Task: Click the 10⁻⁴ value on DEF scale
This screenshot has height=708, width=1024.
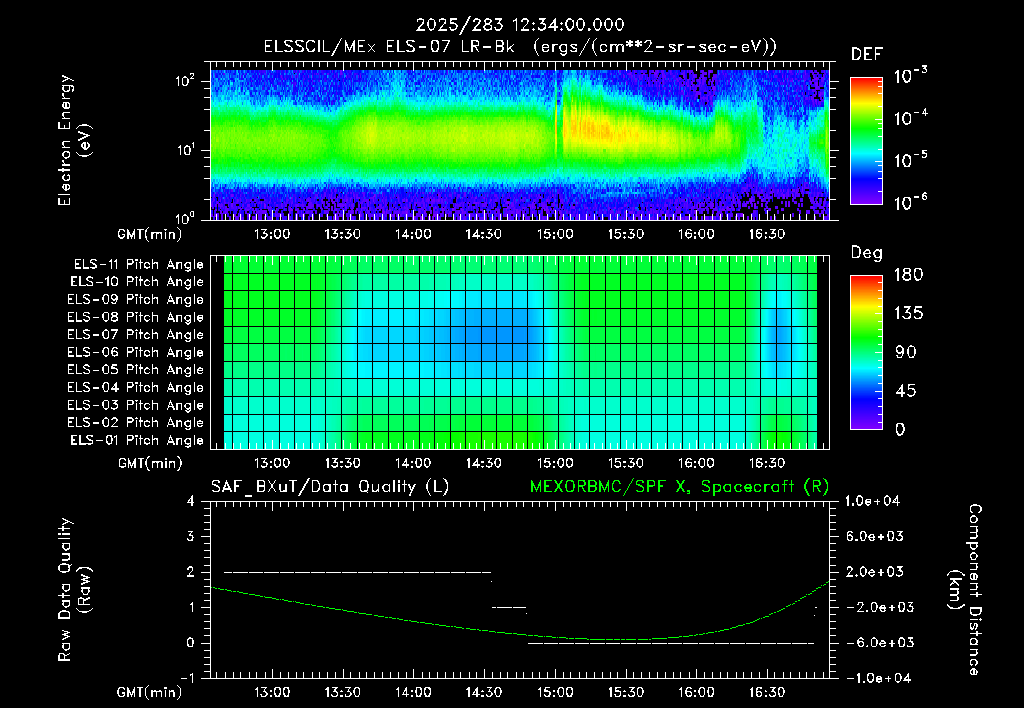Action: (x=910, y=118)
